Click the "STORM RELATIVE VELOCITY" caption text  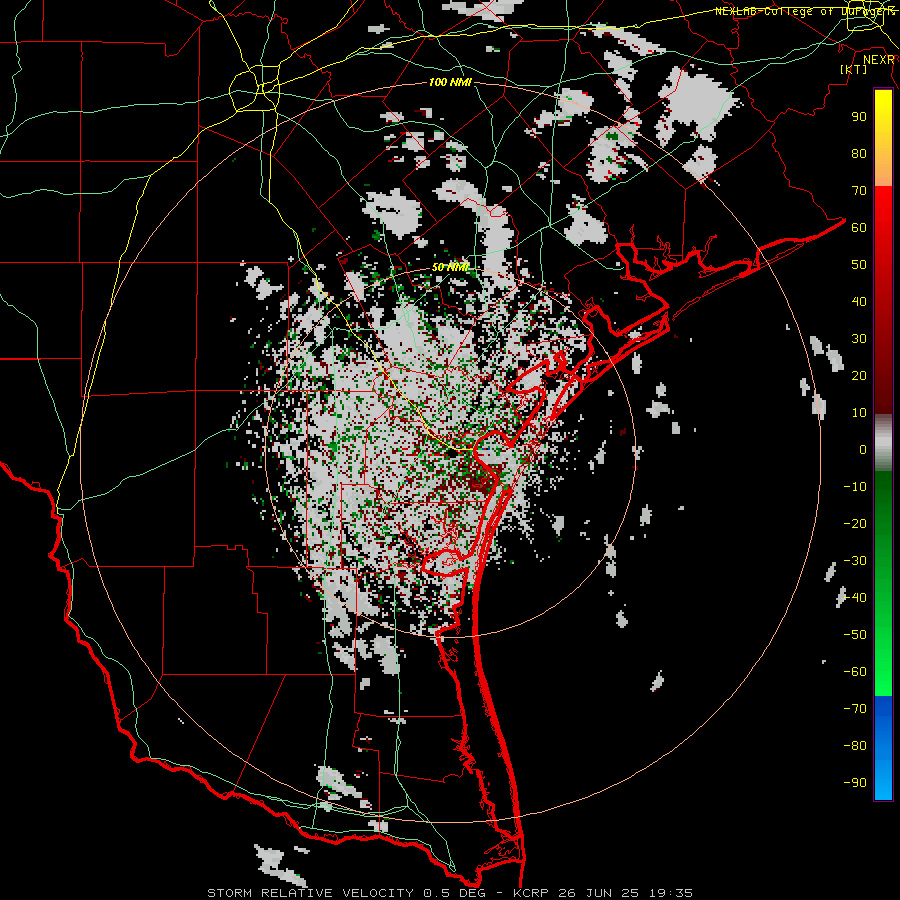[310, 893]
